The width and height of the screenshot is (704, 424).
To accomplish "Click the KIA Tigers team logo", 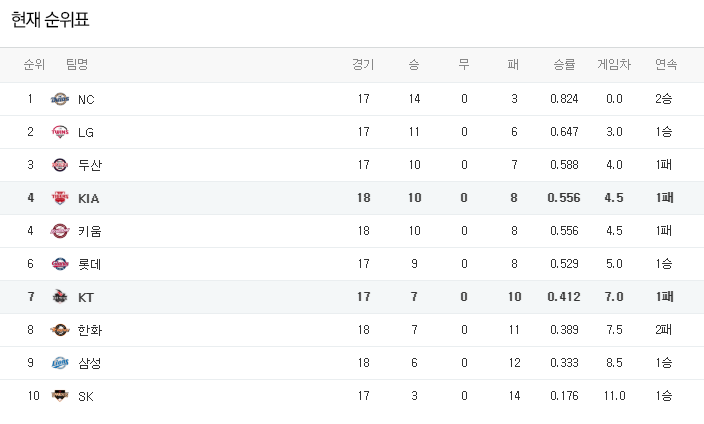I will pos(60,198).
